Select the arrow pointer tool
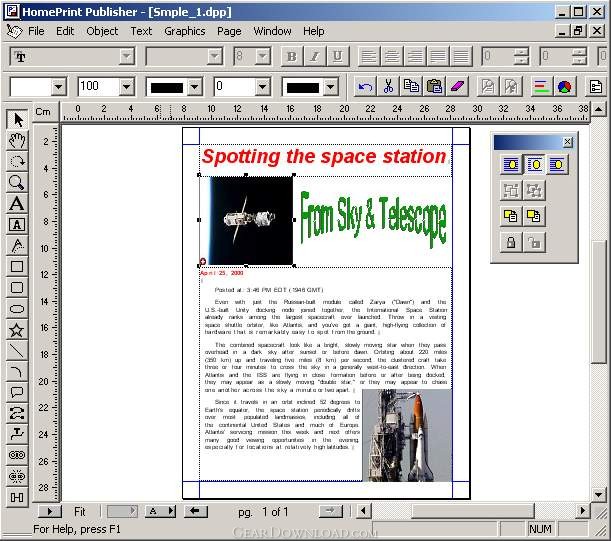The image size is (611, 541). pos(17,119)
